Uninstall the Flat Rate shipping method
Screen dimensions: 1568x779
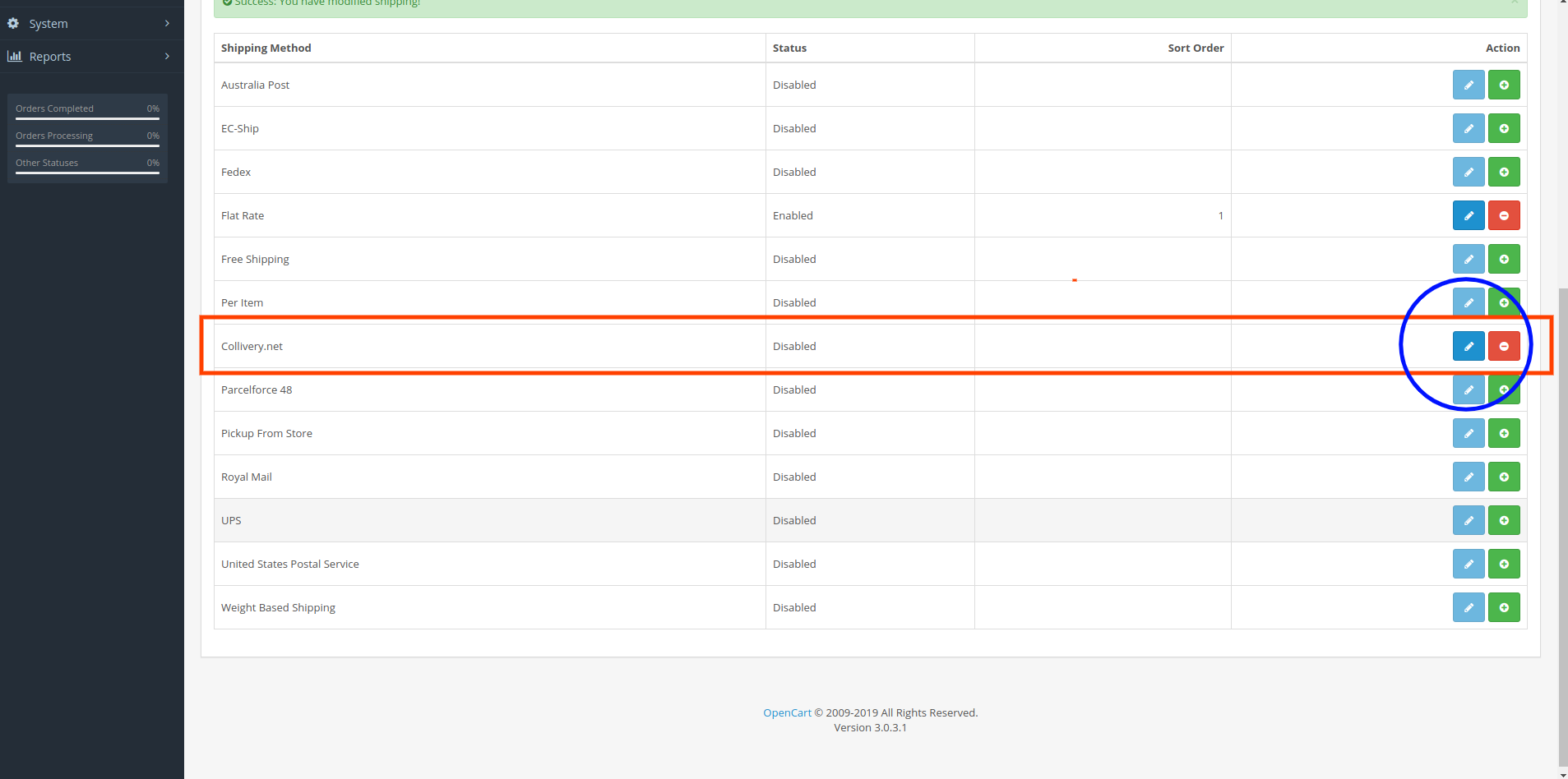pos(1503,215)
